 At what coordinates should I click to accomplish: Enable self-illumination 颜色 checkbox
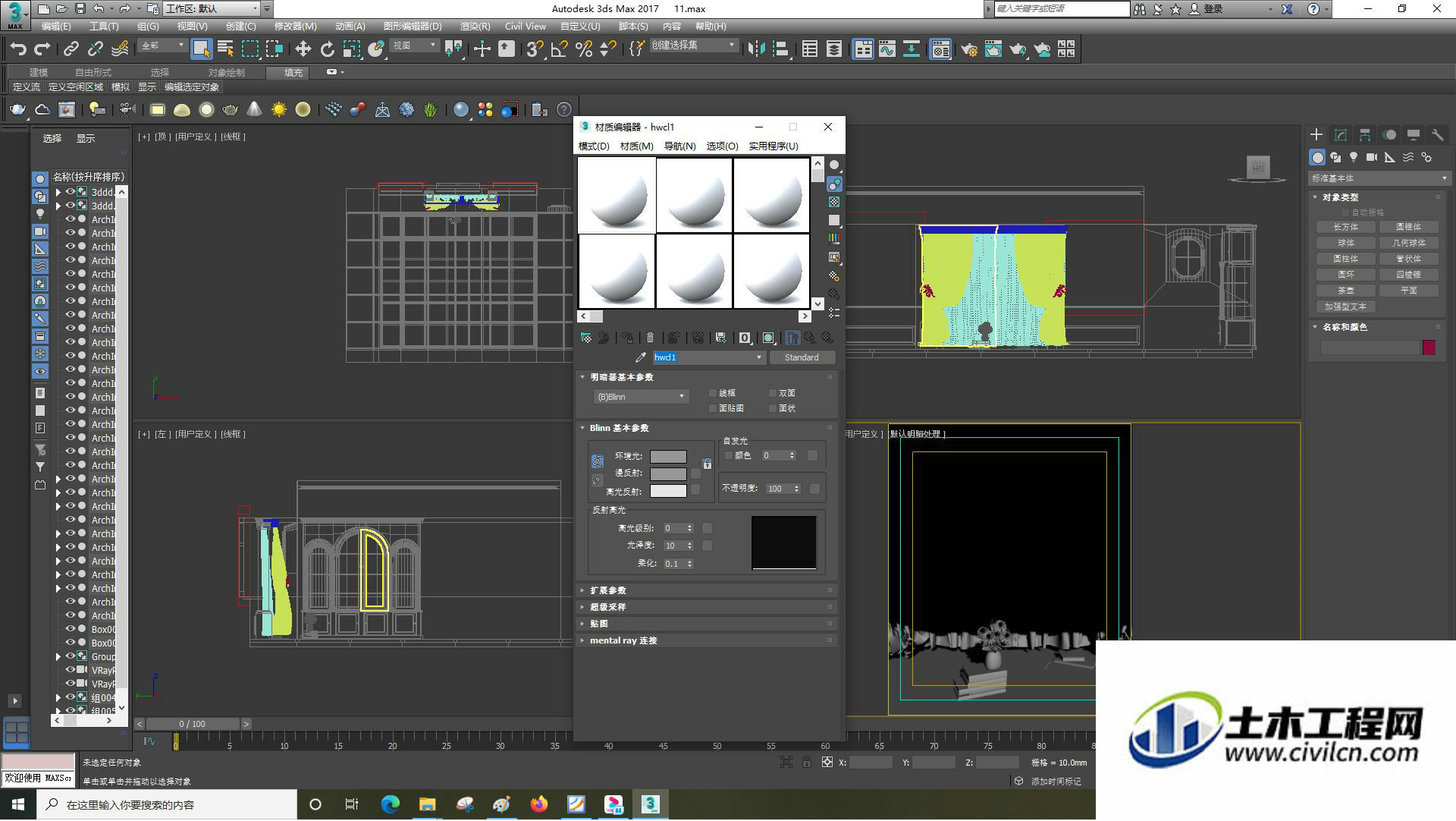tap(729, 455)
